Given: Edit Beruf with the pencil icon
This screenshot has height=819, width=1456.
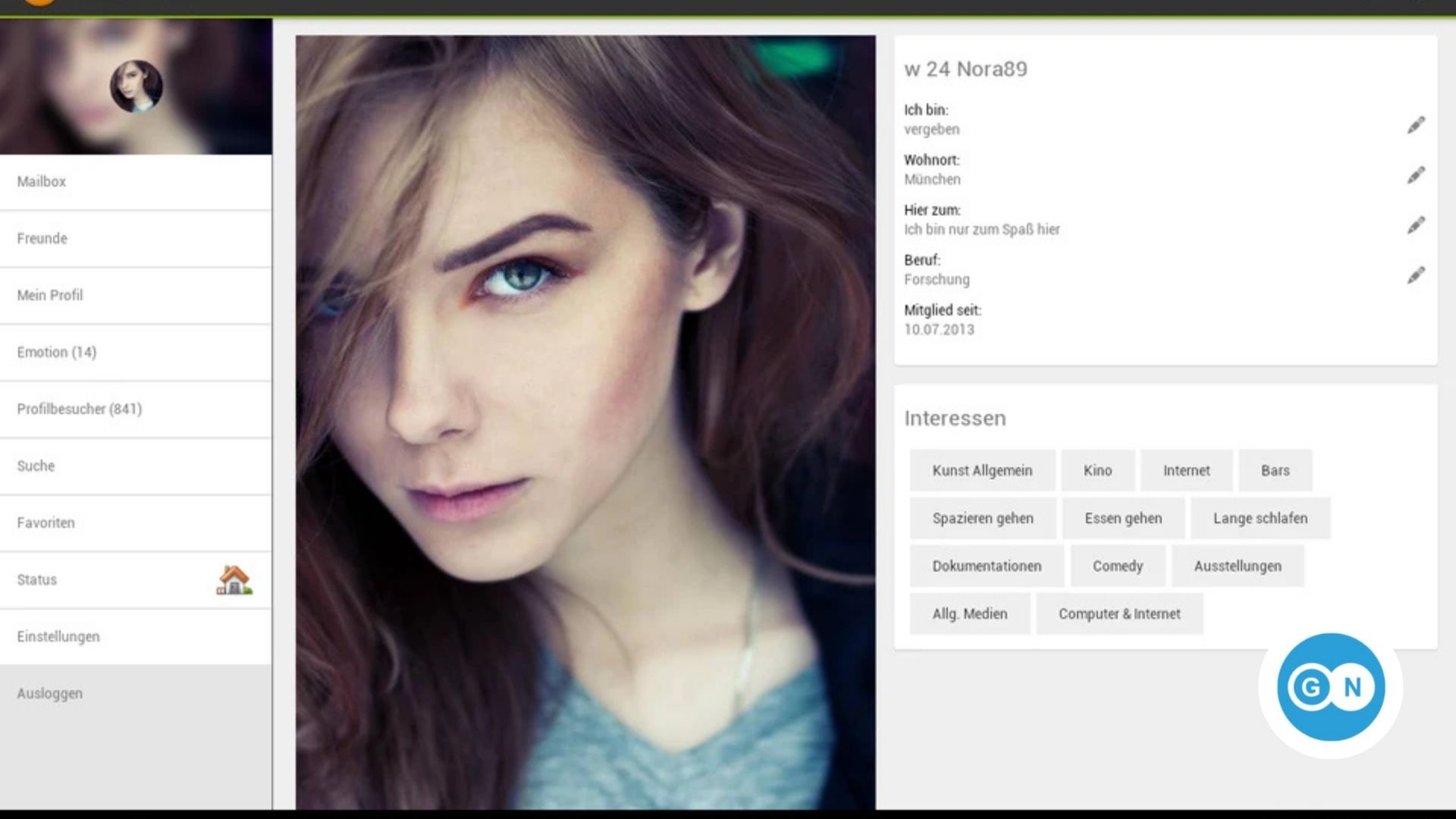Looking at the screenshot, I should tap(1415, 275).
